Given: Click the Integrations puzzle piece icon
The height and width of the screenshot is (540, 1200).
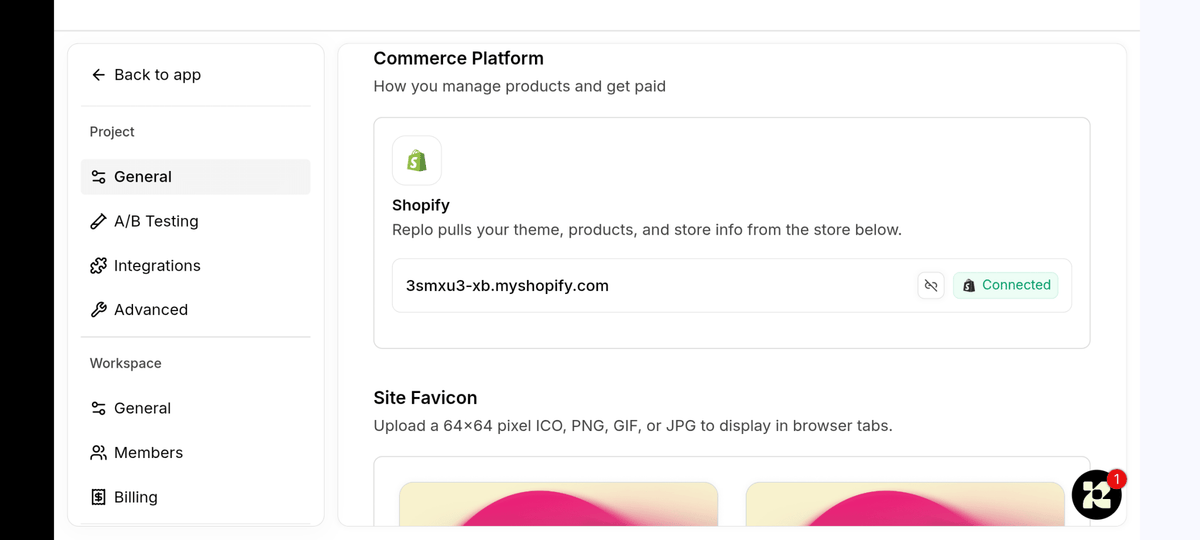Looking at the screenshot, I should point(98,266).
